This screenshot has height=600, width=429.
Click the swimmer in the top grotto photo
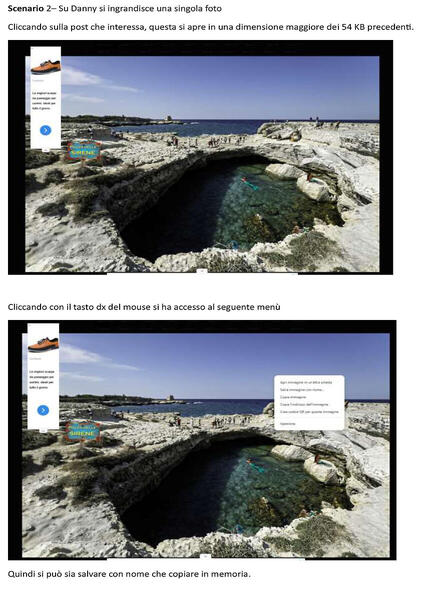(x=249, y=183)
